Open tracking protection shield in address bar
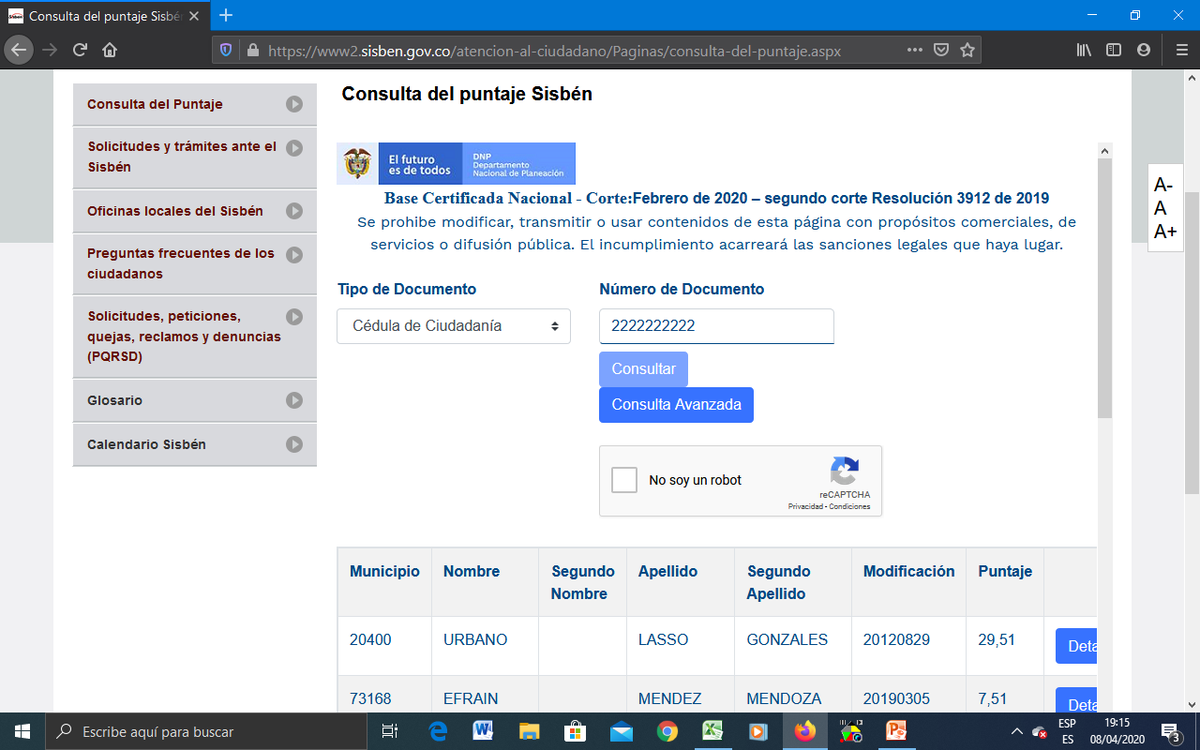Screen dimensions: 1200x750 click(226, 50)
